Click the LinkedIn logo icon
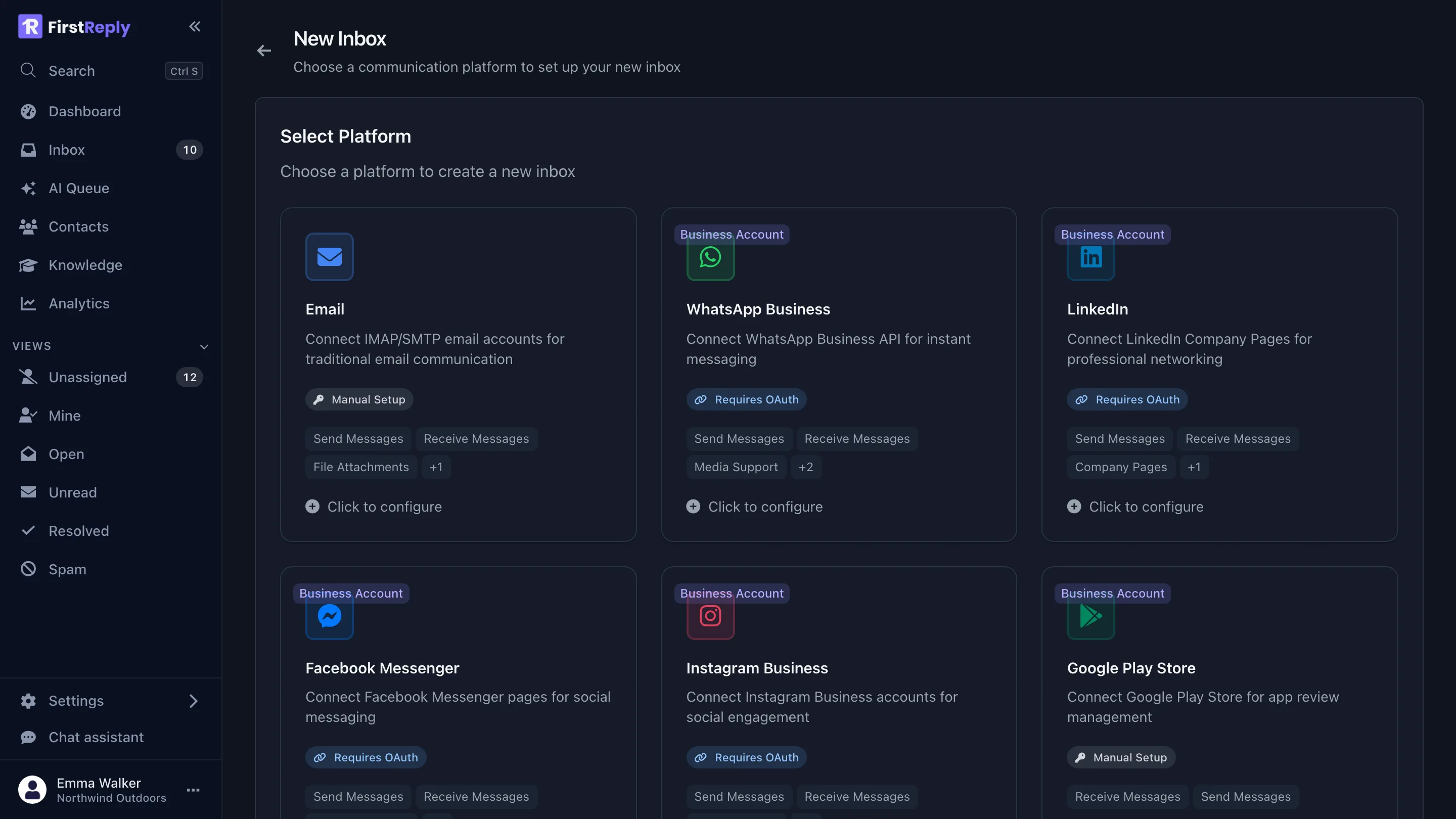 [1091, 258]
